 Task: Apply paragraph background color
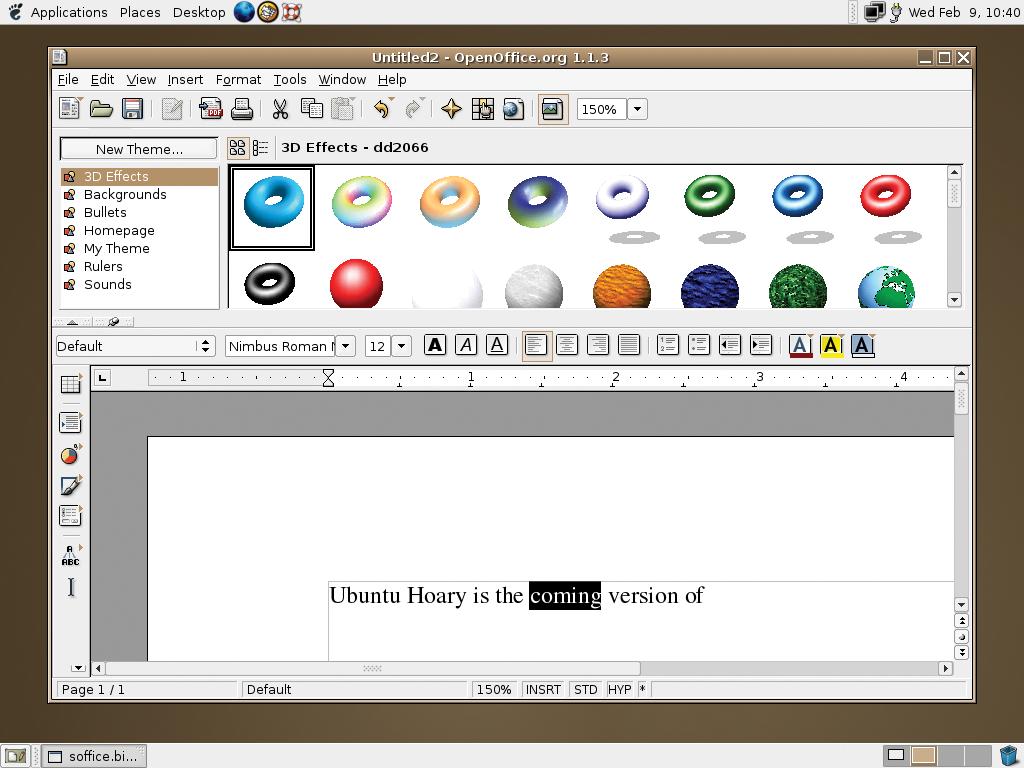coord(863,345)
